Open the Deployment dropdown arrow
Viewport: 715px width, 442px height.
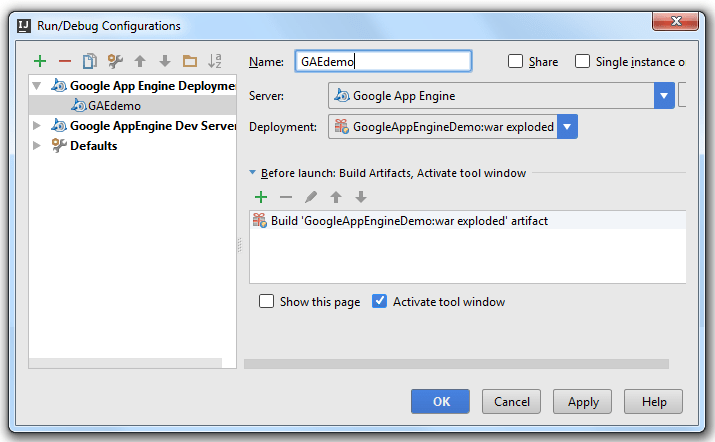click(x=567, y=126)
